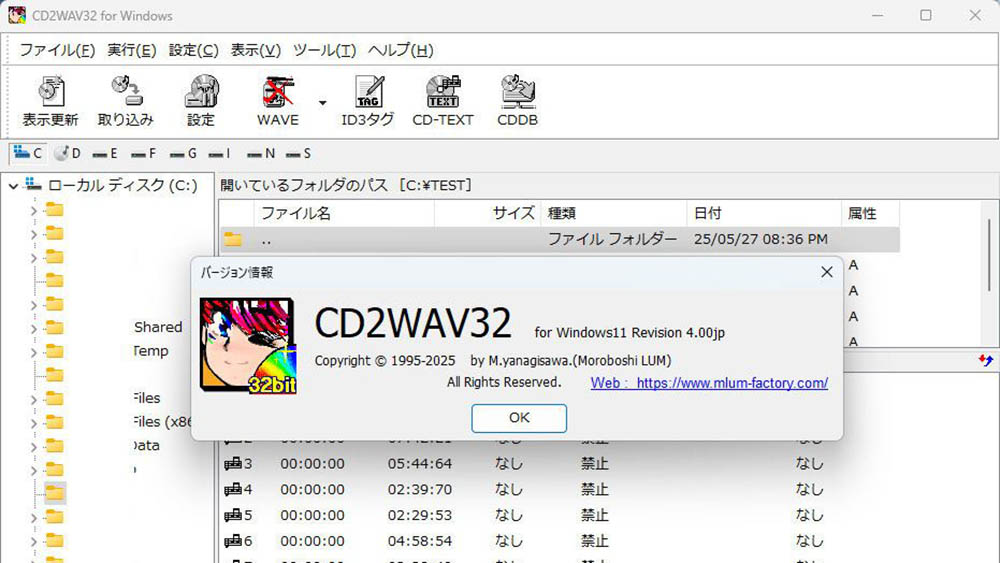
Task: Select the ローカル ディスク (C:) tree item
Action: tap(122, 186)
